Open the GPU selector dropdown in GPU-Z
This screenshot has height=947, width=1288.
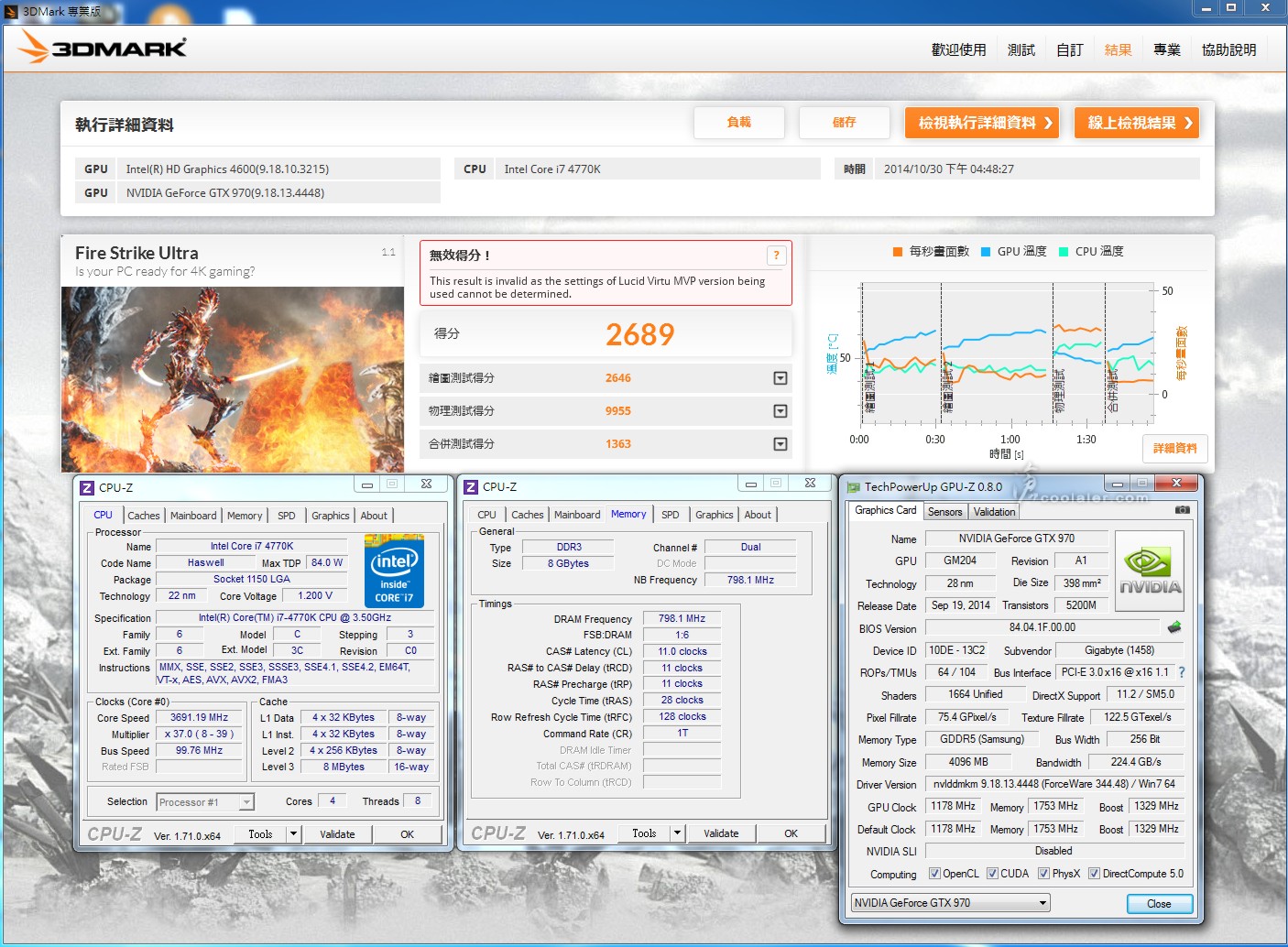(1042, 903)
